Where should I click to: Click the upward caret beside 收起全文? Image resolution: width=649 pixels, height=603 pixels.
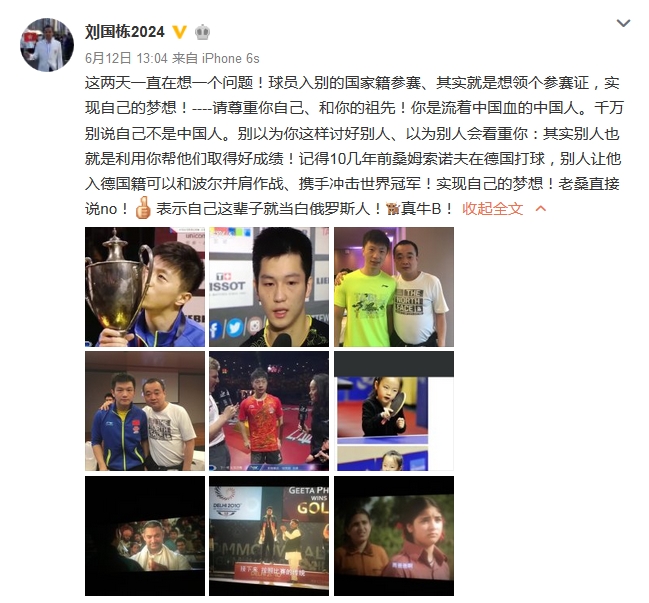541,209
